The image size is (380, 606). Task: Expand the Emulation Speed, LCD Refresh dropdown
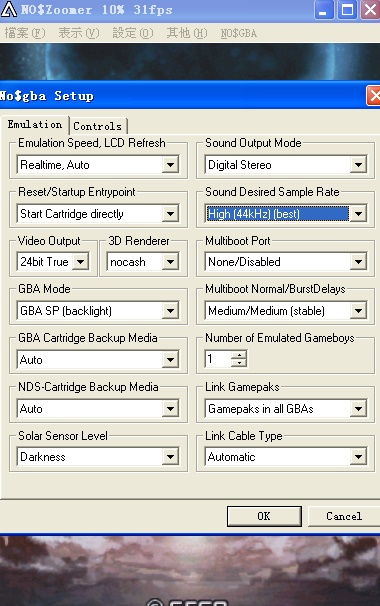pos(170,165)
